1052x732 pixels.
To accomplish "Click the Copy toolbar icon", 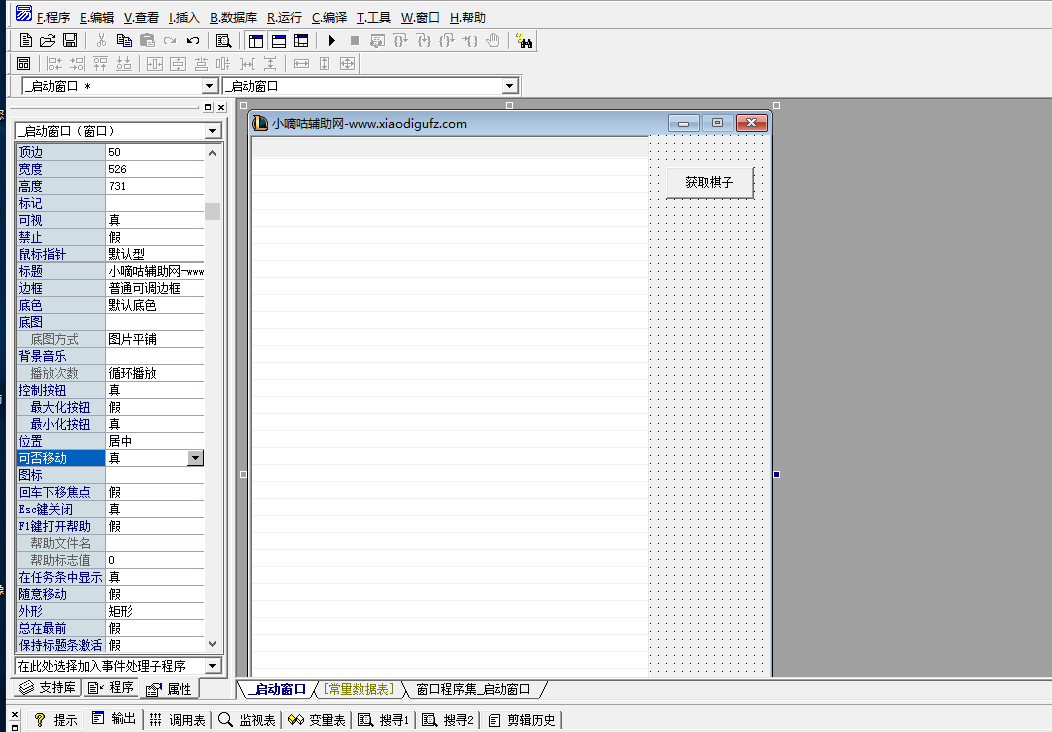I will pos(124,41).
